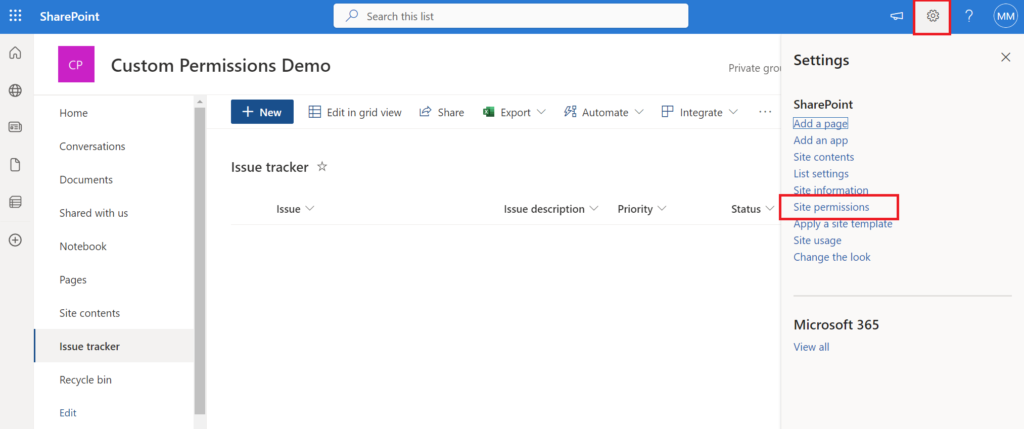Open the MM account profile avatar

pyautogui.click(x=1004, y=16)
